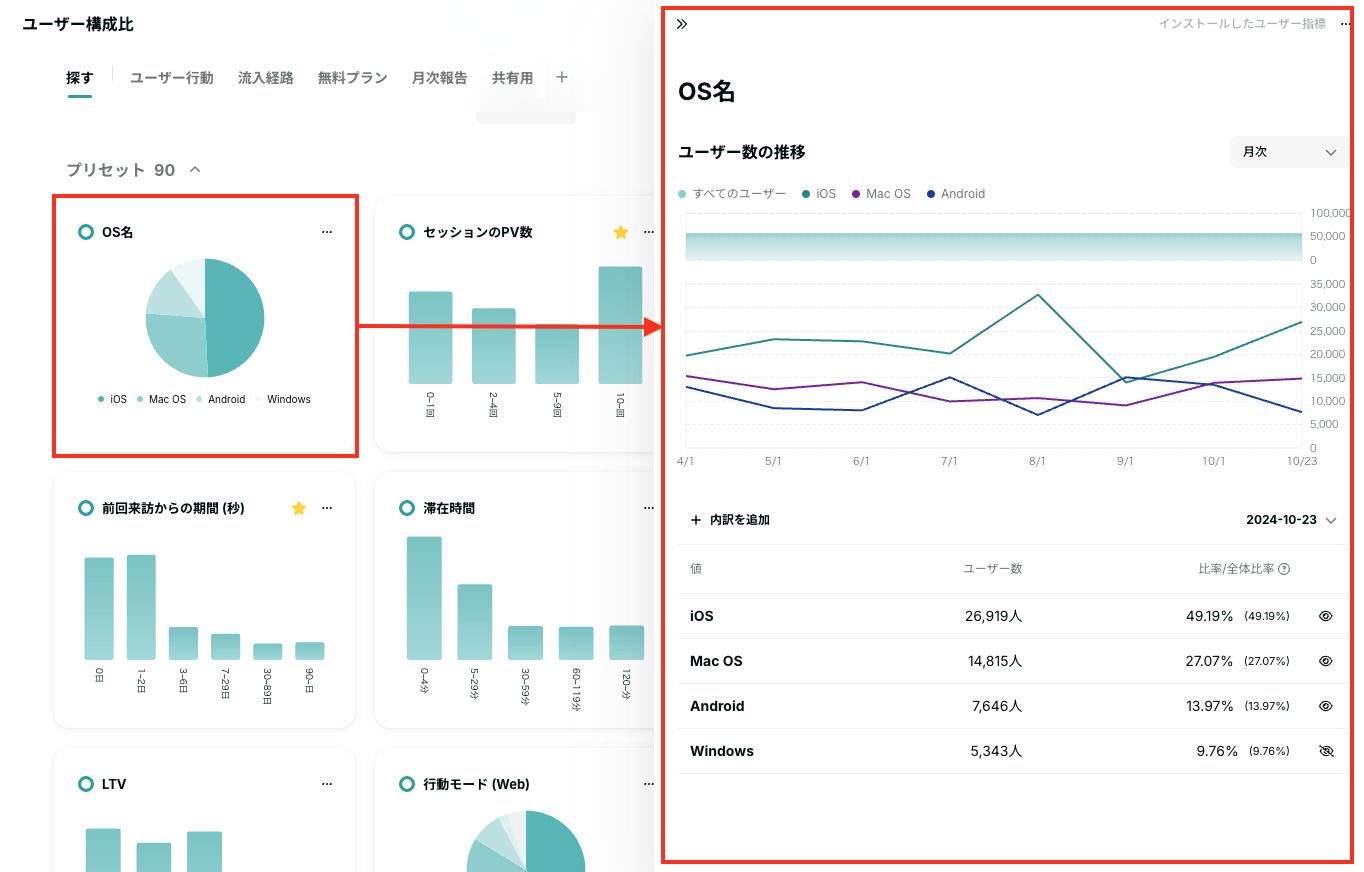Click the 1~2日 bar in 前回来訪 chart

[141, 607]
